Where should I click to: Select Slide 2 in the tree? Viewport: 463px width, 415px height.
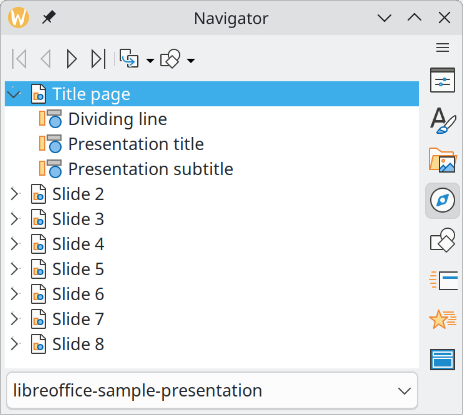click(x=78, y=194)
